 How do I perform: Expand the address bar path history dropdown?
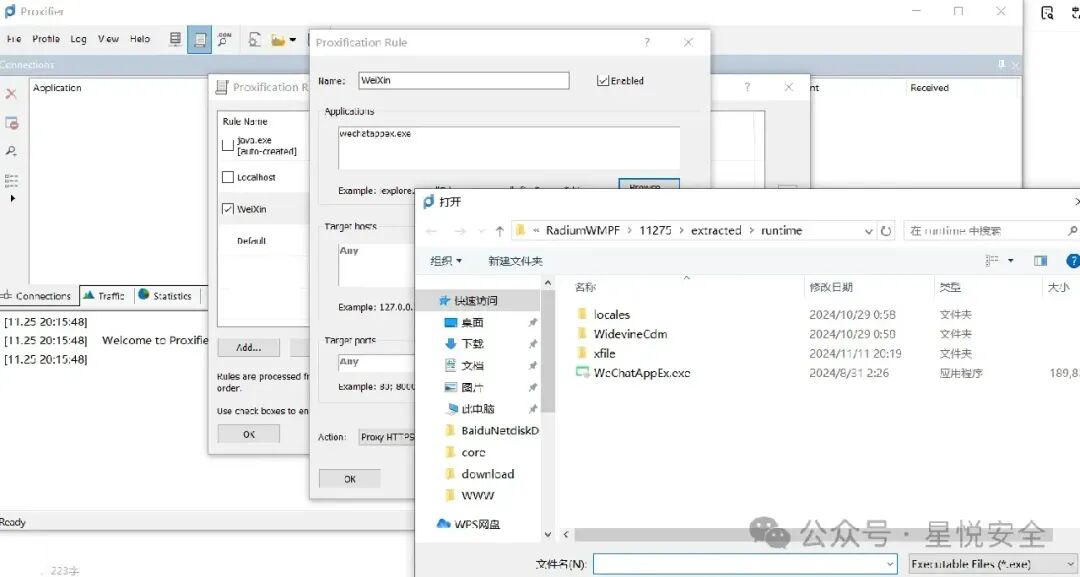coord(869,231)
